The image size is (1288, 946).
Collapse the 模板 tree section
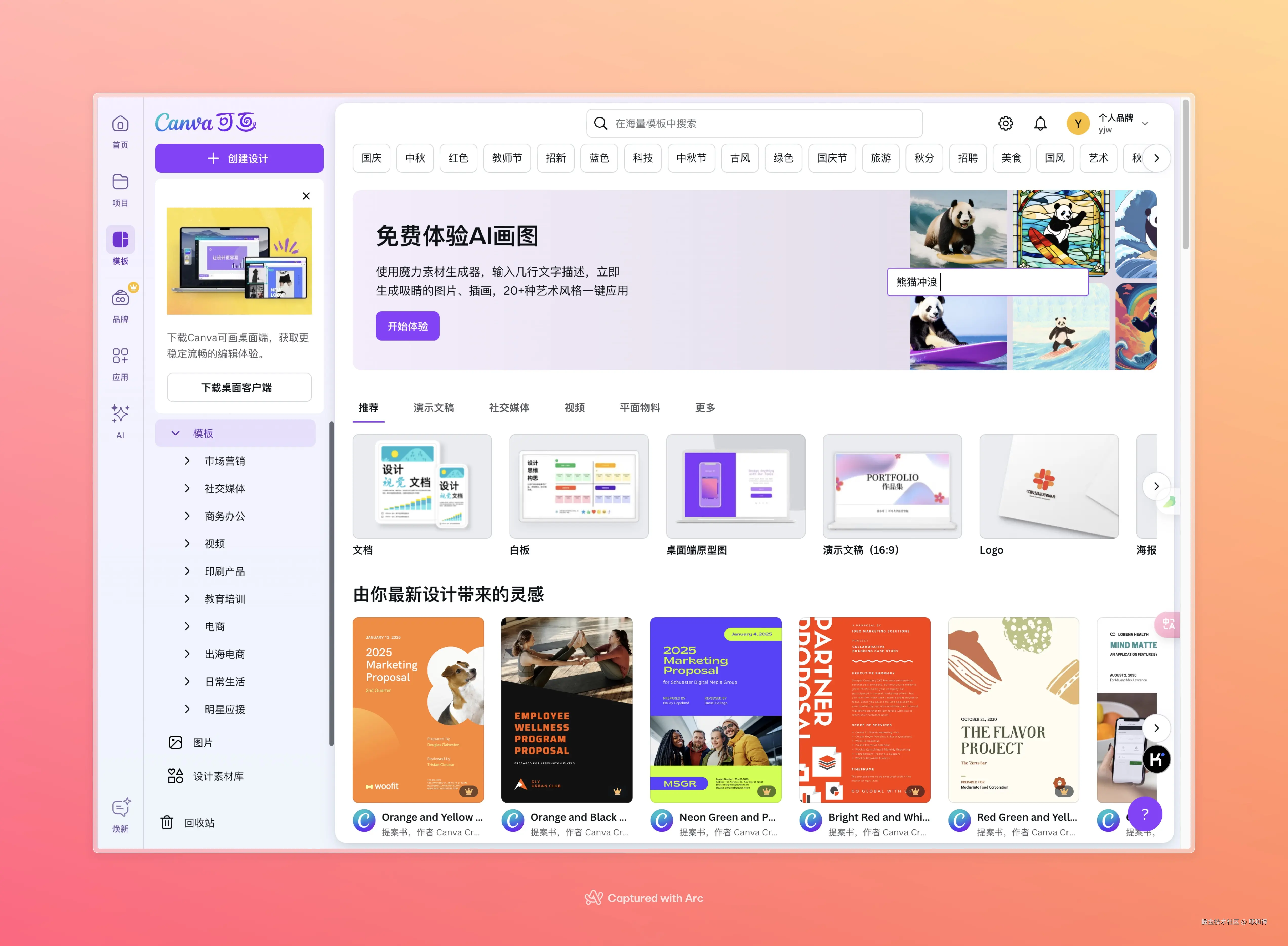pyautogui.click(x=176, y=433)
